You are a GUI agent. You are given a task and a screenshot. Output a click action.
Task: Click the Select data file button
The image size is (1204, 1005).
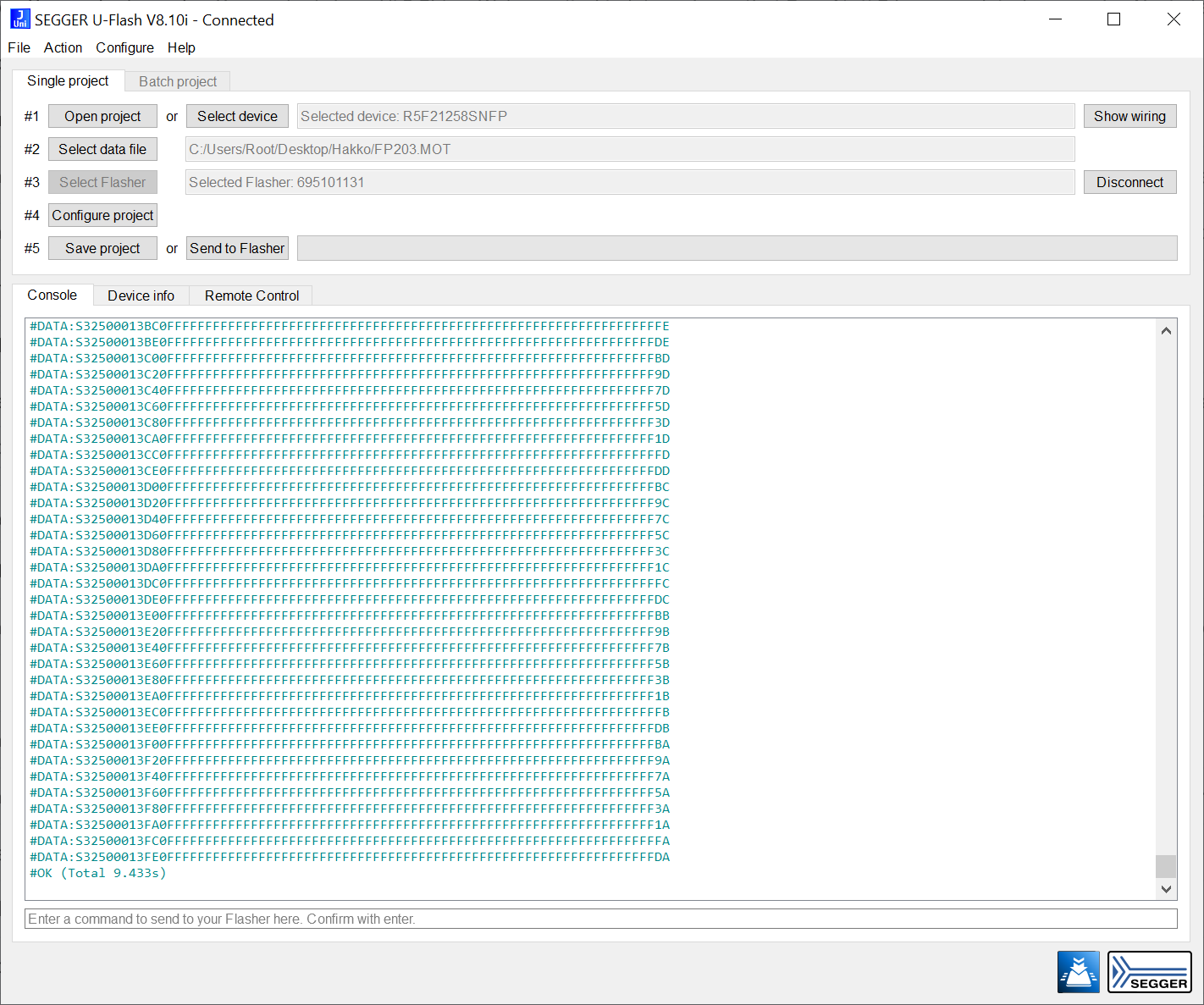[x=102, y=149]
